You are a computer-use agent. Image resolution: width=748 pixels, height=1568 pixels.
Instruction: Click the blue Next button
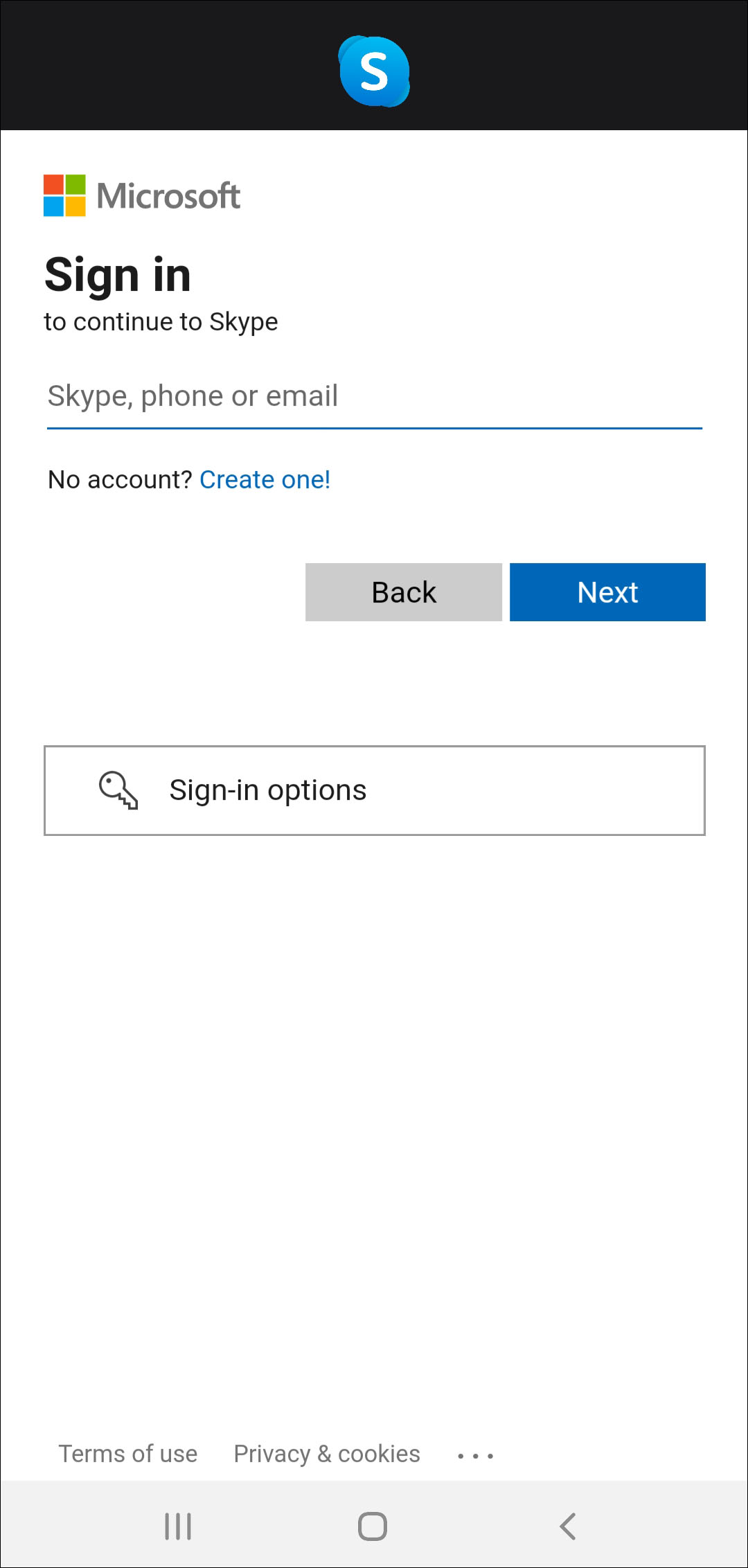click(607, 592)
